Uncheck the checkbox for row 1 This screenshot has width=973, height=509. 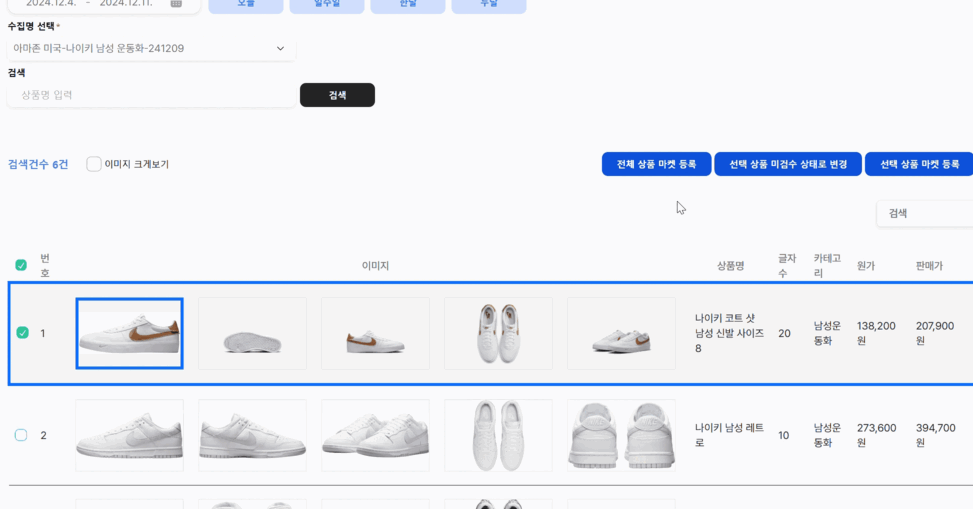tap(22, 333)
